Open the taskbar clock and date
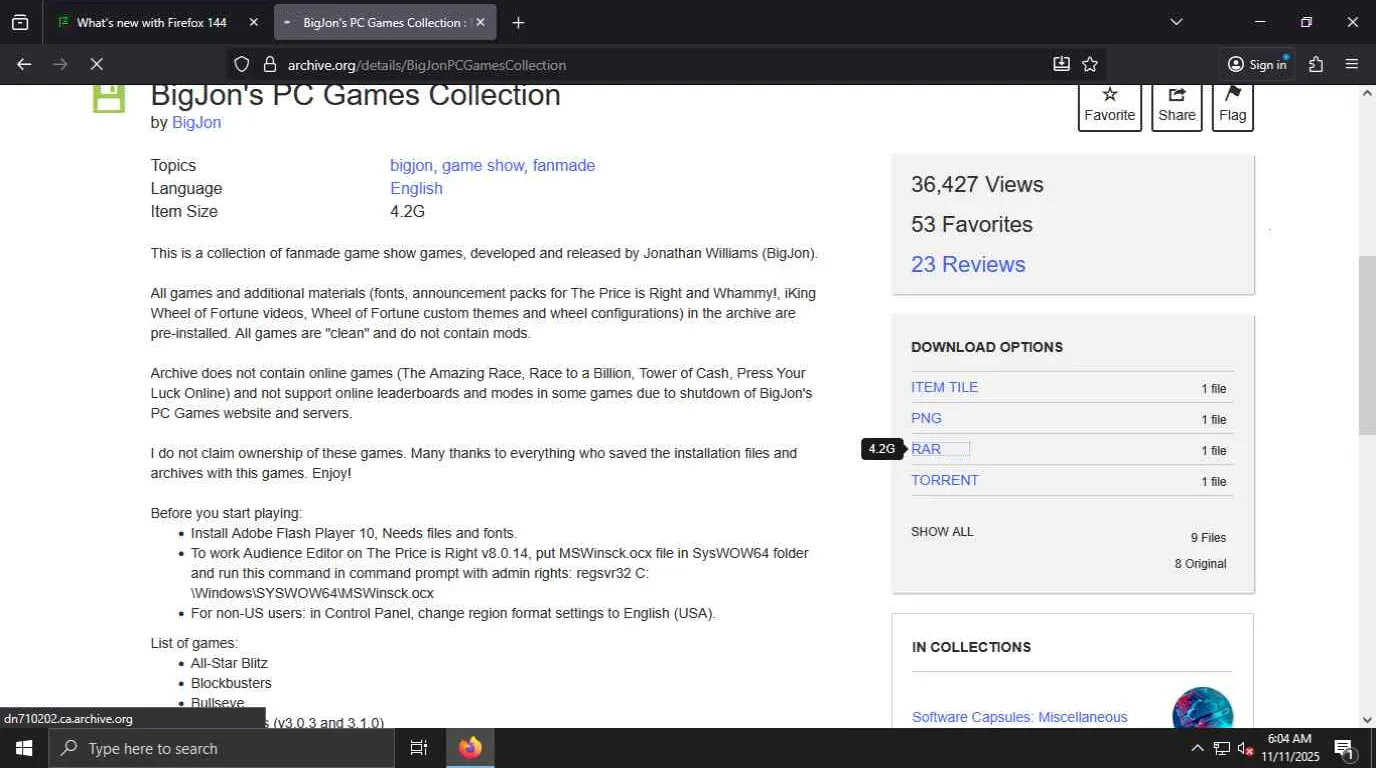1376x768 pixels. click(1290, 748)
